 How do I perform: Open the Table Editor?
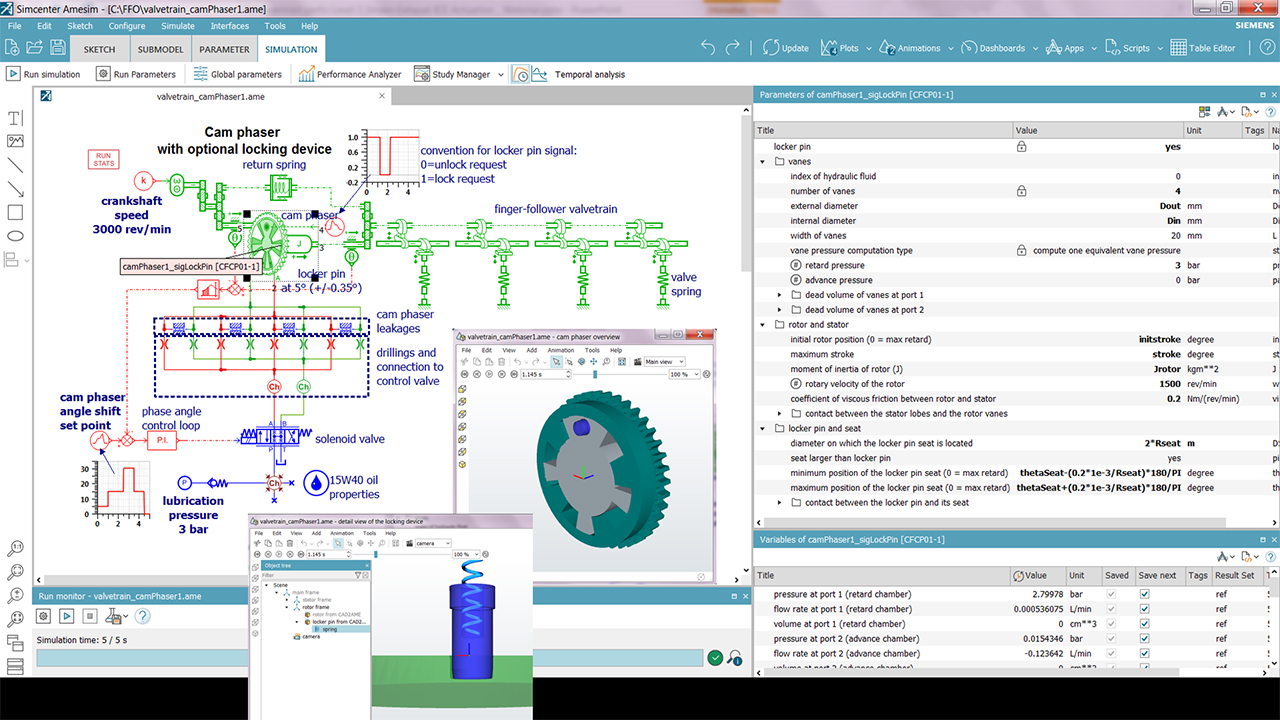[x=1203, y=48]
